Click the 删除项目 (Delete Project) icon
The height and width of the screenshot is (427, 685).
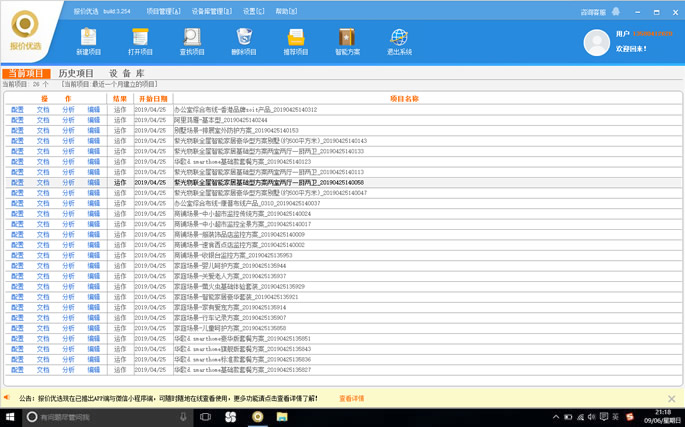[x=244, y=41]
